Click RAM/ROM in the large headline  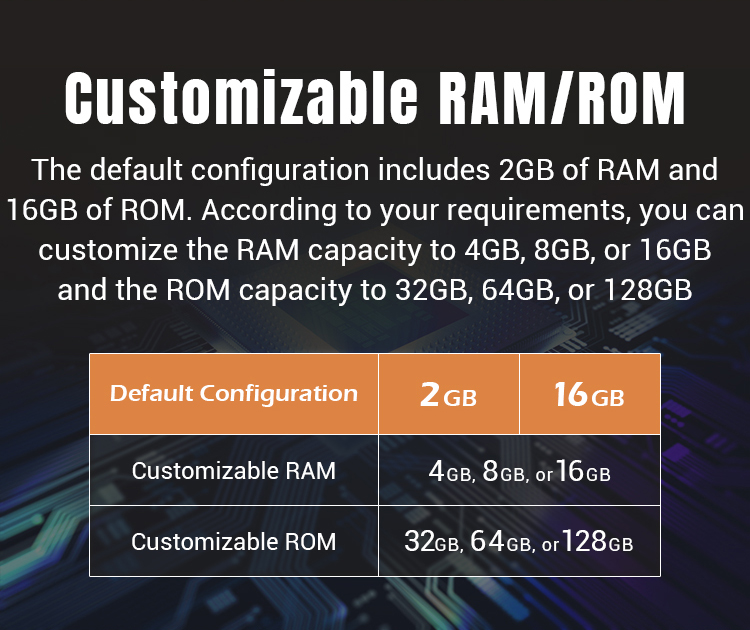pos(562,99)
